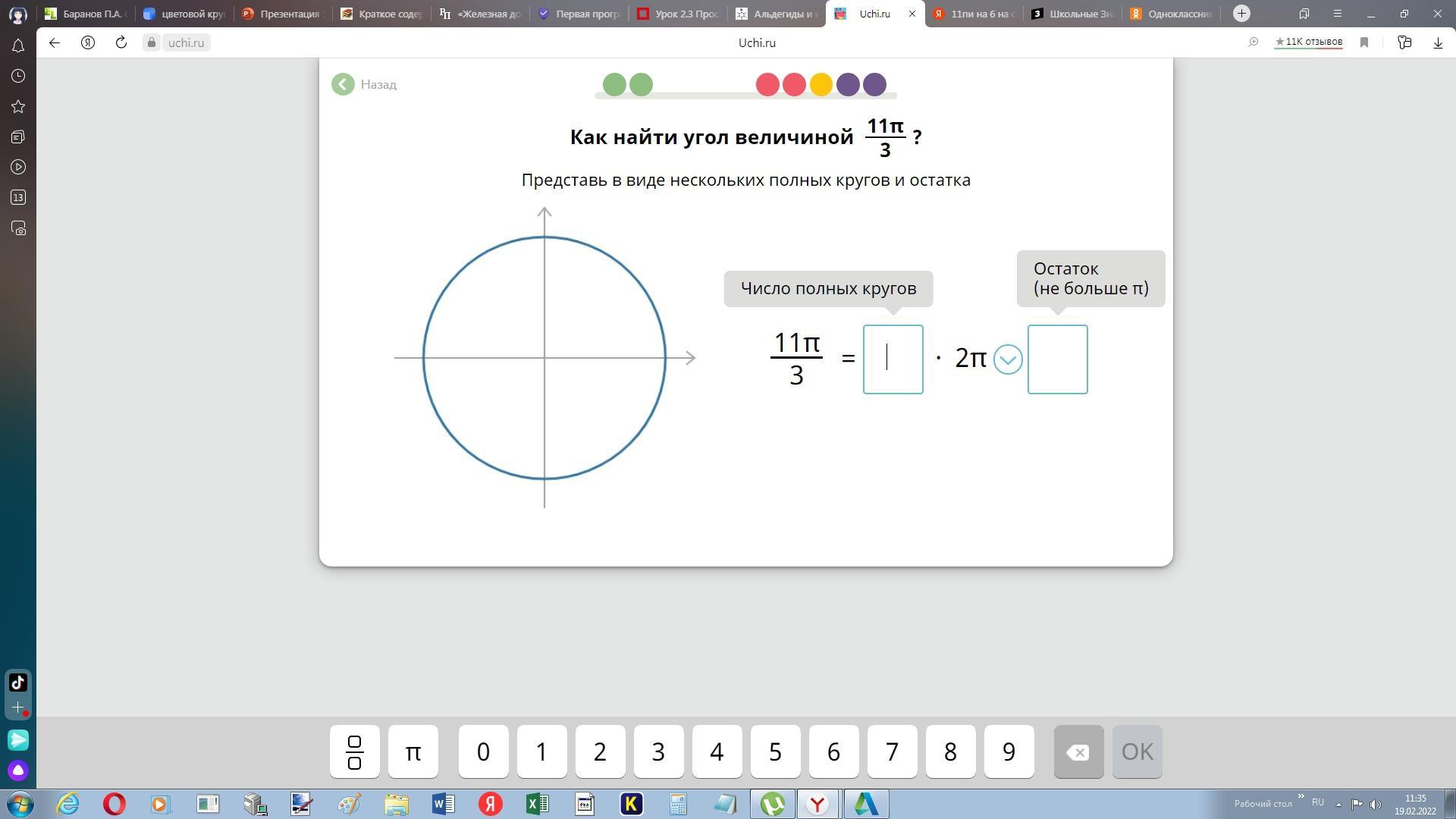This screenshot has height=819, width=1456.
Task: Open history clock icon in the sidebar
Action: tap(18, 76)
